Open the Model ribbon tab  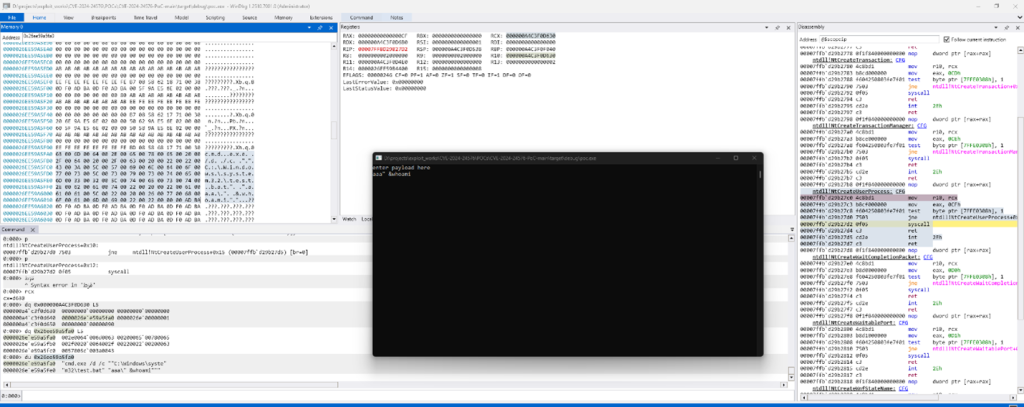pos(182,18)
